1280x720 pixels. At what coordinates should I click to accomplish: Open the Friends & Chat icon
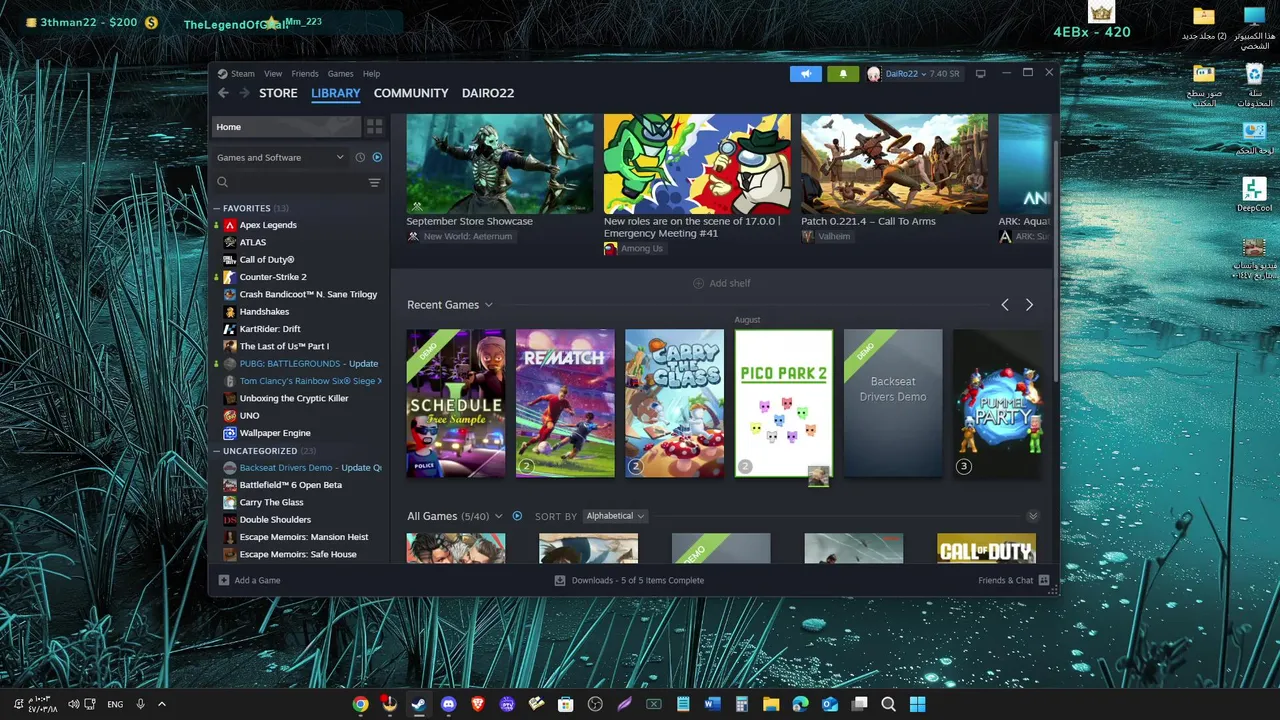[x=1044, y=580]
